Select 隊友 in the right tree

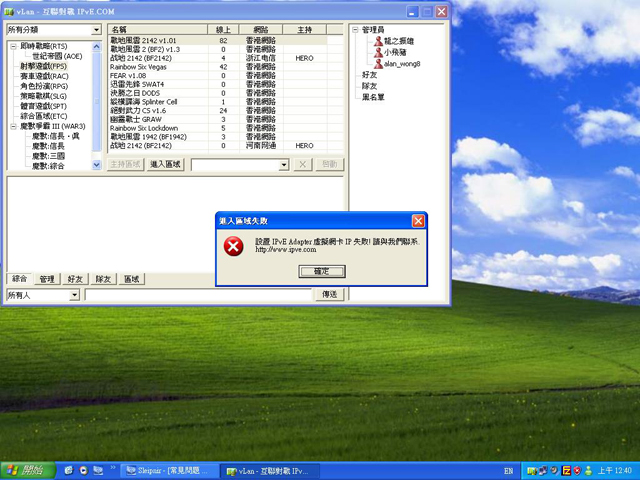(369, 86)
